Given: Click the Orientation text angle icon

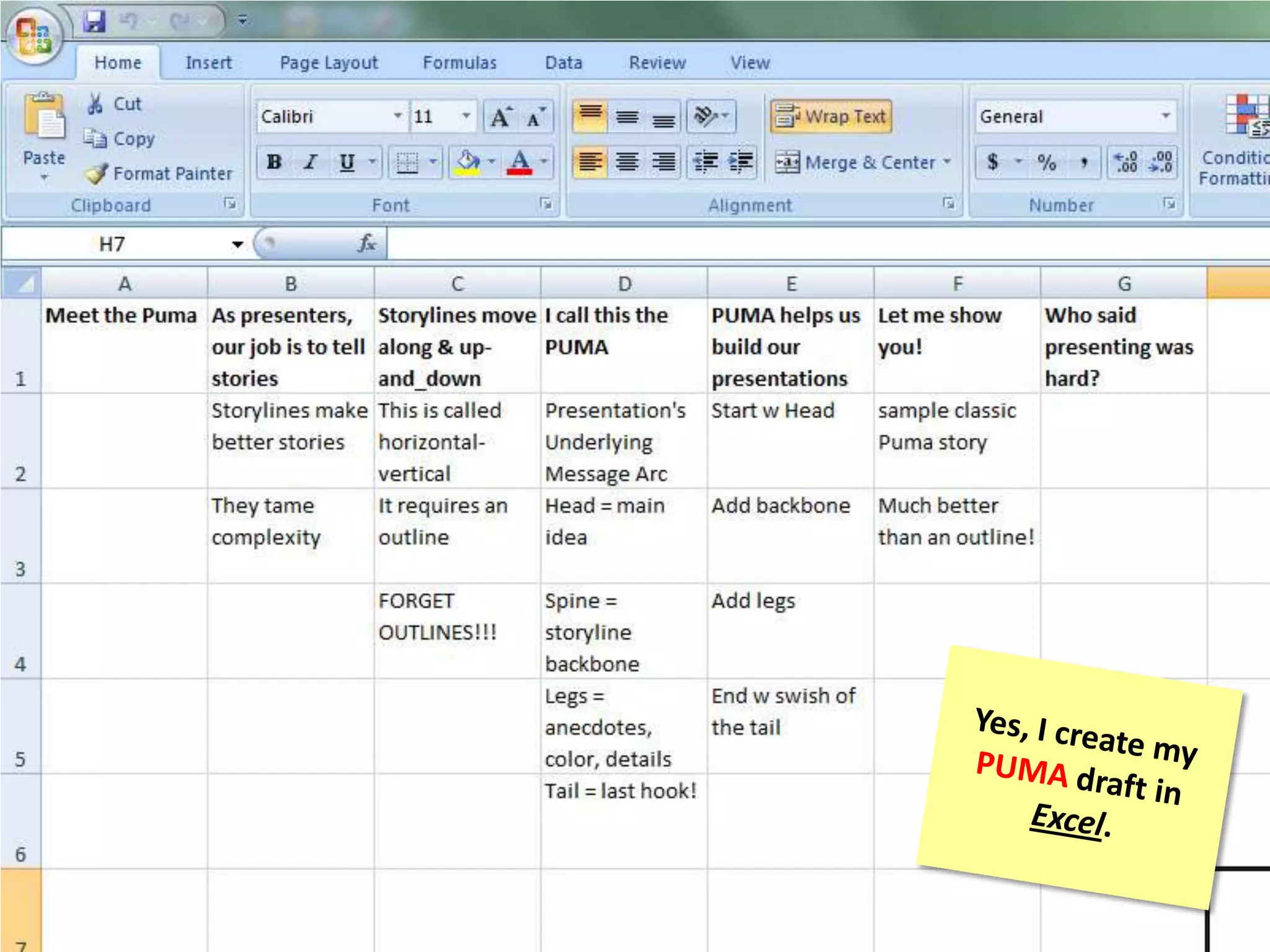Looking at the screenshot, I should [x=705, y=117].
